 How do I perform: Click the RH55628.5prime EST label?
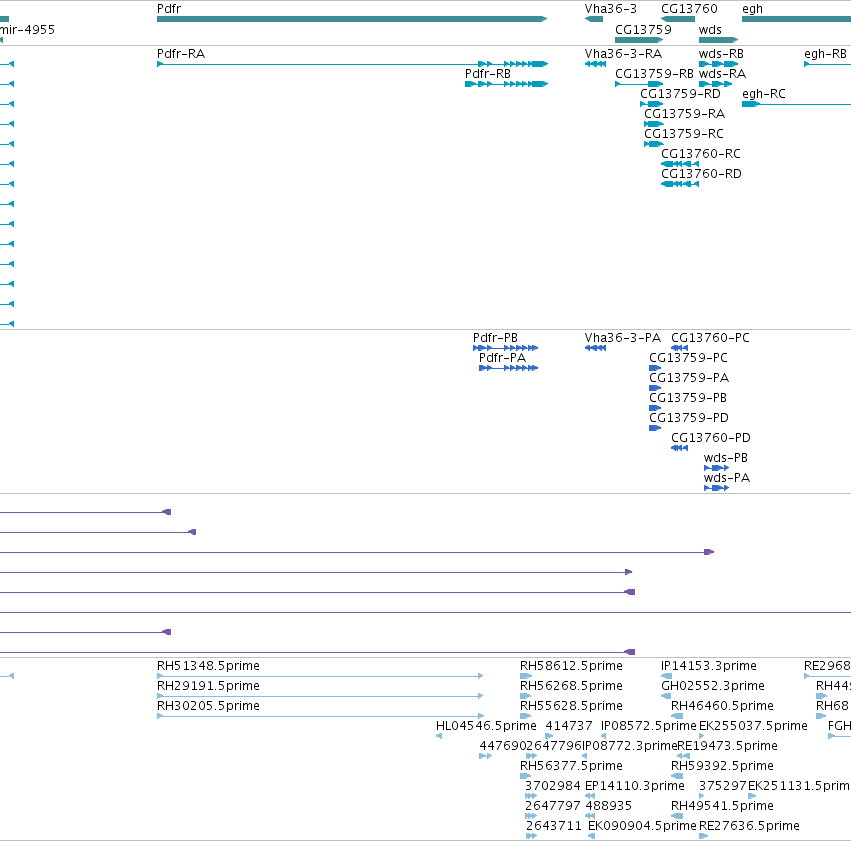[571, 706]
